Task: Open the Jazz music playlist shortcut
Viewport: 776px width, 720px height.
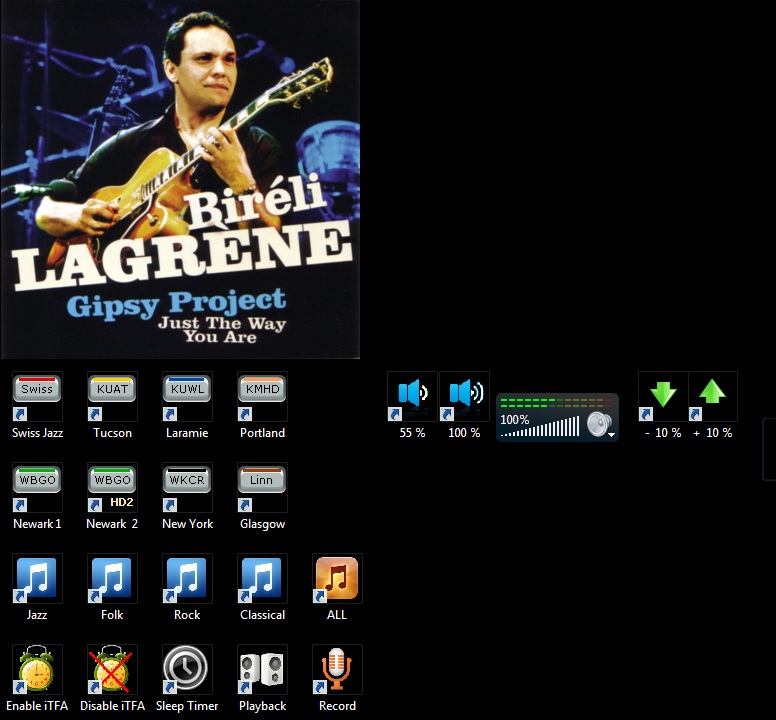Action: coord(37,578)
